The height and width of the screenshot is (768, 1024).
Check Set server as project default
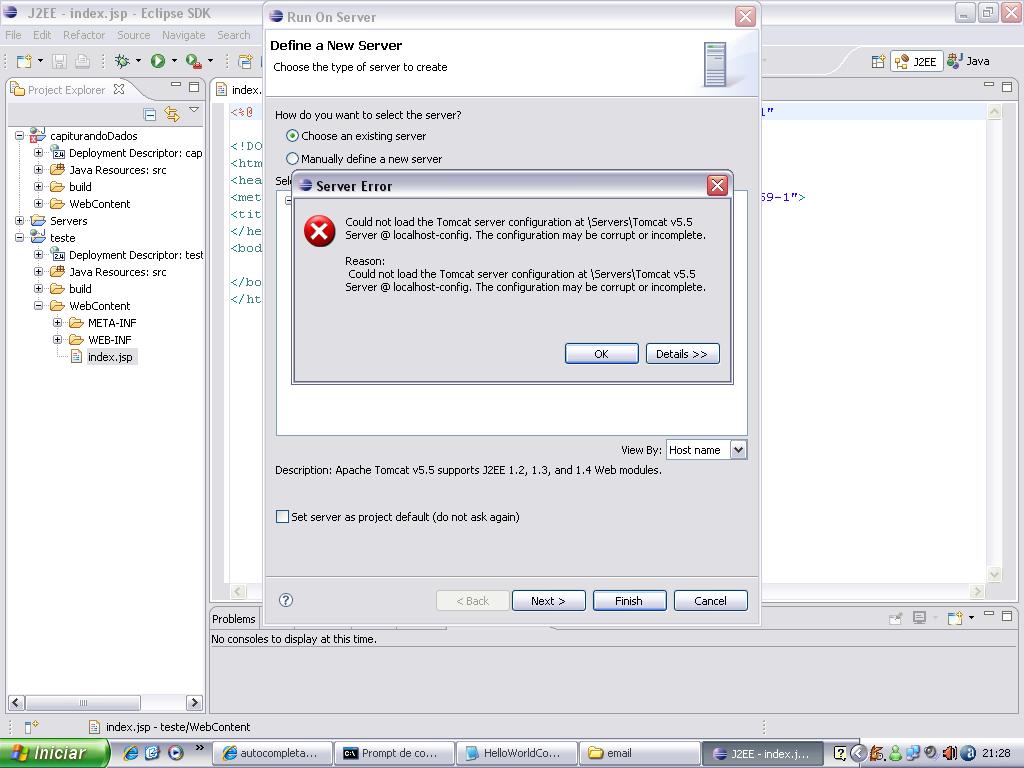coord(282,517)
